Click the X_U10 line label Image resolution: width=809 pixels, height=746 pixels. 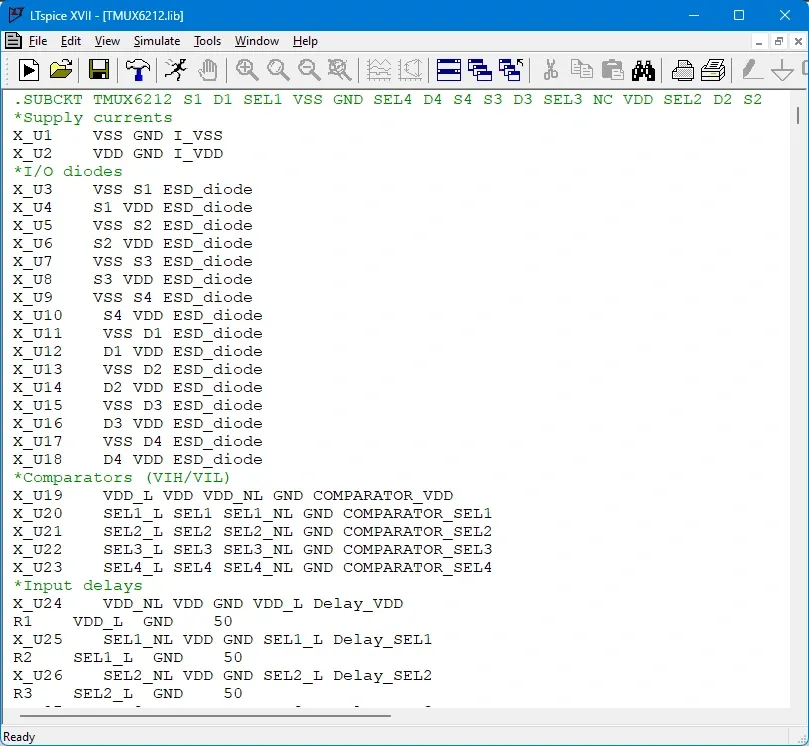38,315
